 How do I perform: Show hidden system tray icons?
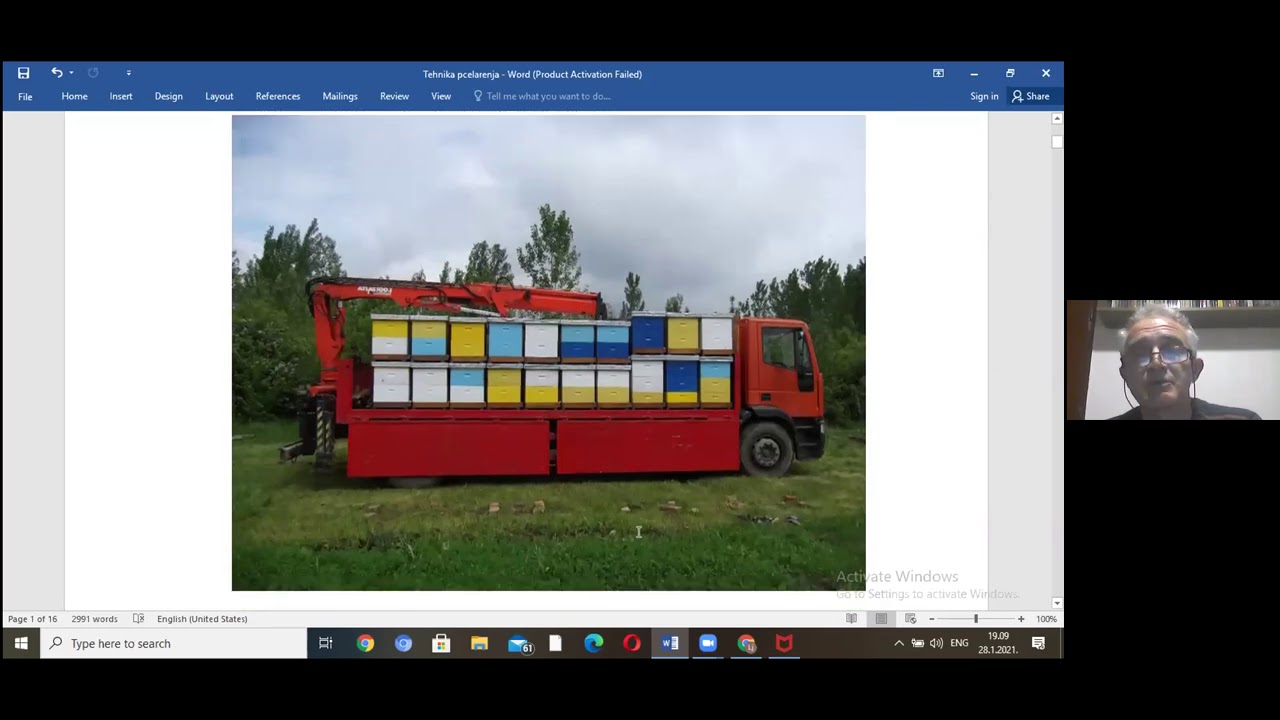pos(899,643)
